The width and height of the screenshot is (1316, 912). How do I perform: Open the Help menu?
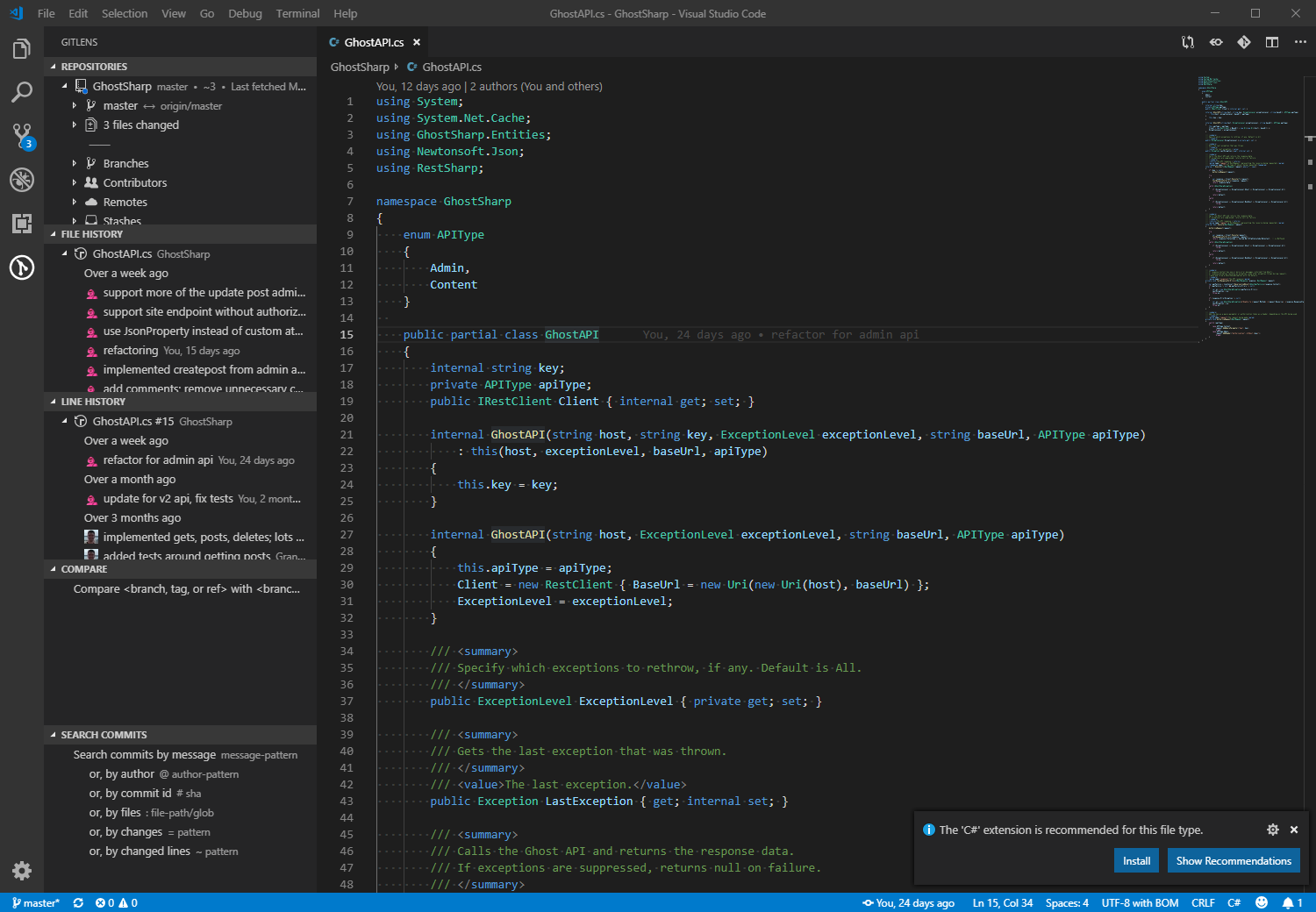[x=346, y=13]
